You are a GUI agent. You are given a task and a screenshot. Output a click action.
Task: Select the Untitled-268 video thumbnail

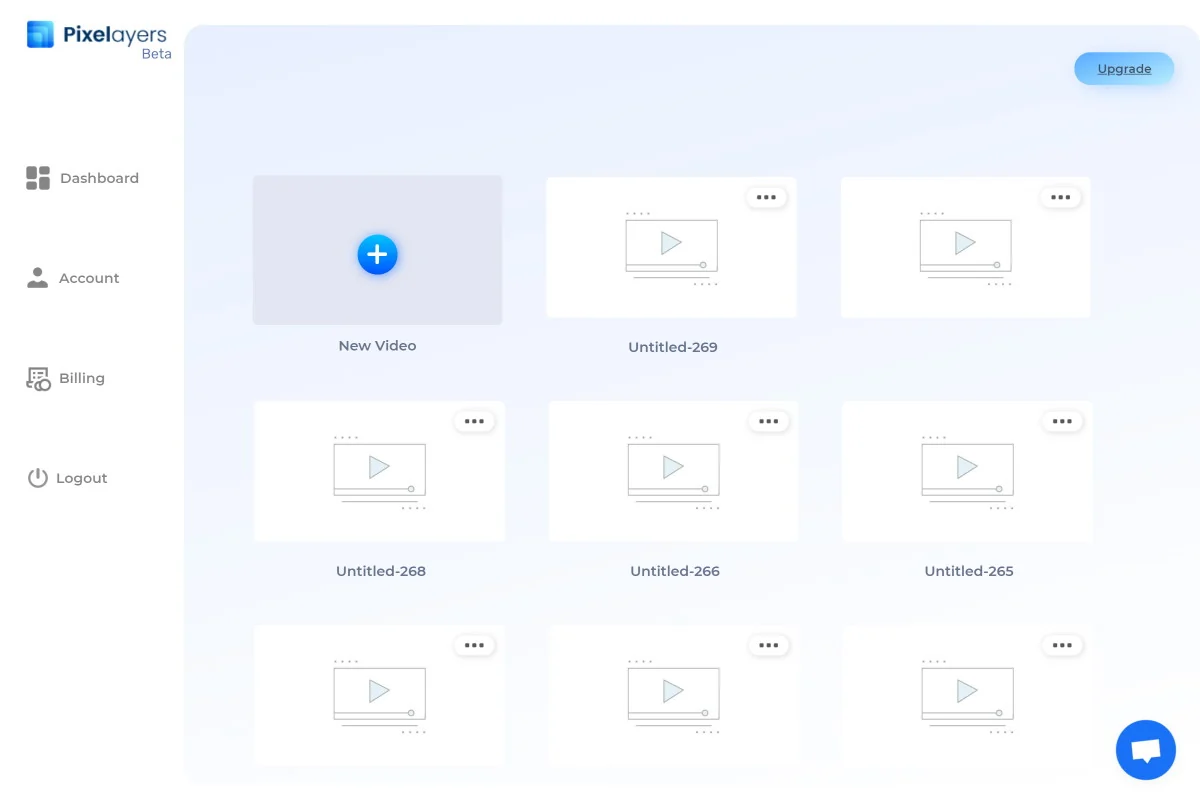[x=379, y=471]
